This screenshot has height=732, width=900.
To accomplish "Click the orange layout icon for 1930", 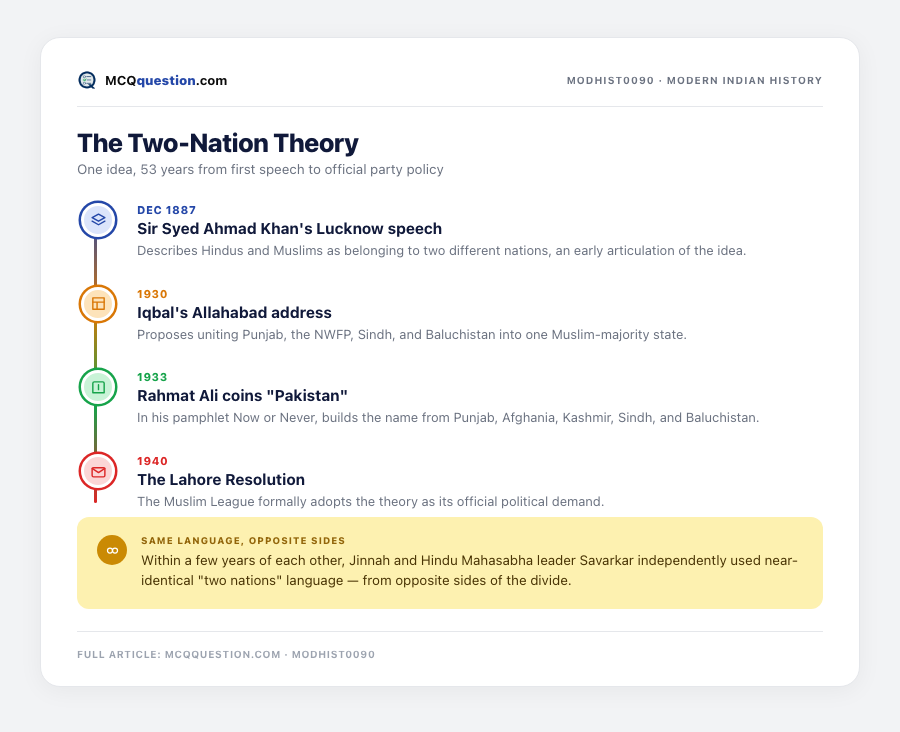I will [x=98, y=304].
